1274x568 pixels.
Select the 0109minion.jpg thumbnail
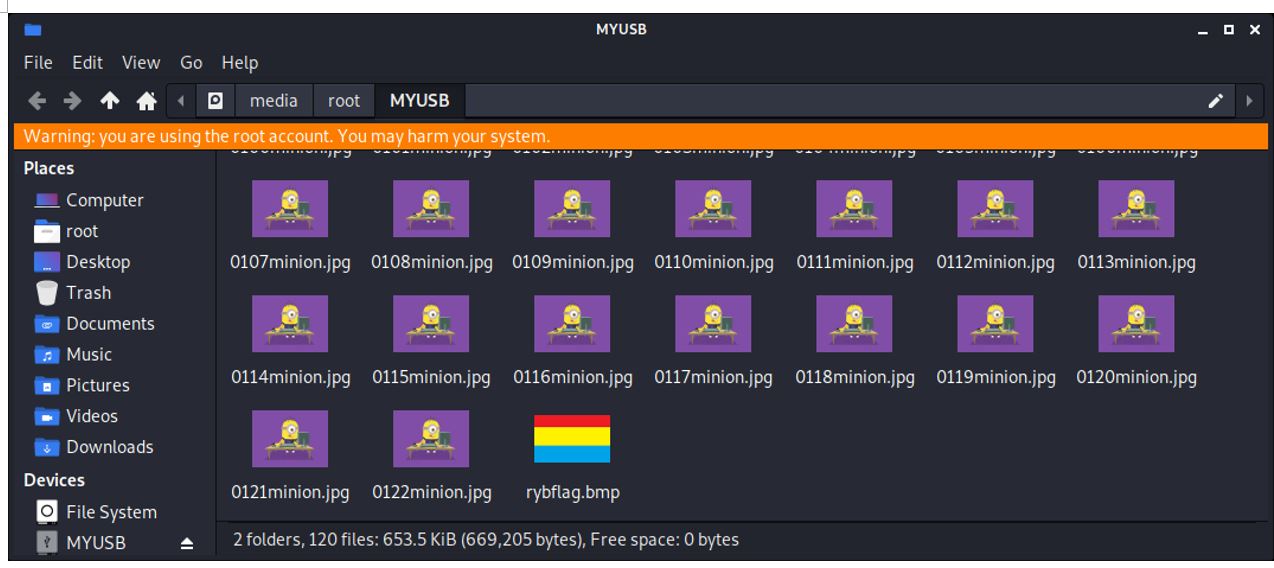click(572, 208)
